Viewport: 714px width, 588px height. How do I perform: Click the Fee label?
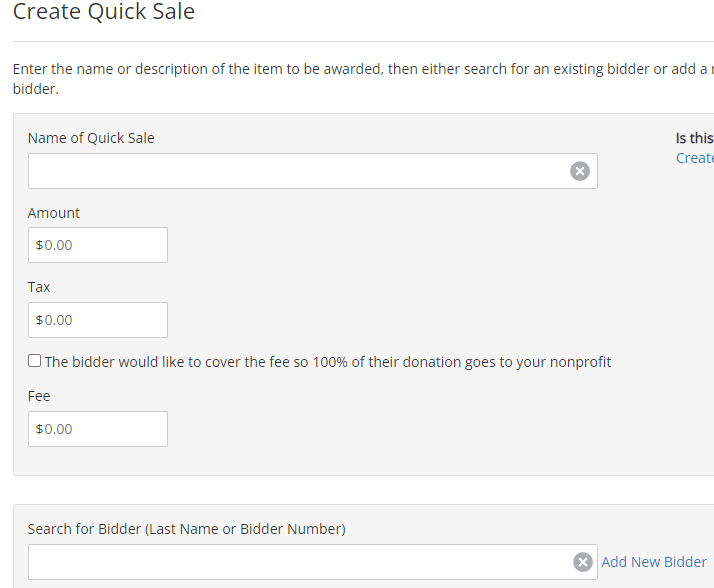[x=39, y=396]
